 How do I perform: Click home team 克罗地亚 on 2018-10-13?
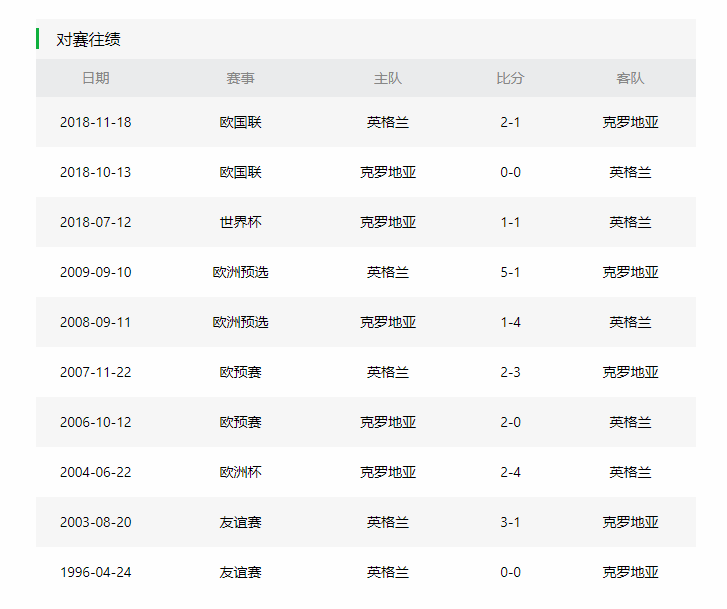pos(388,172)
